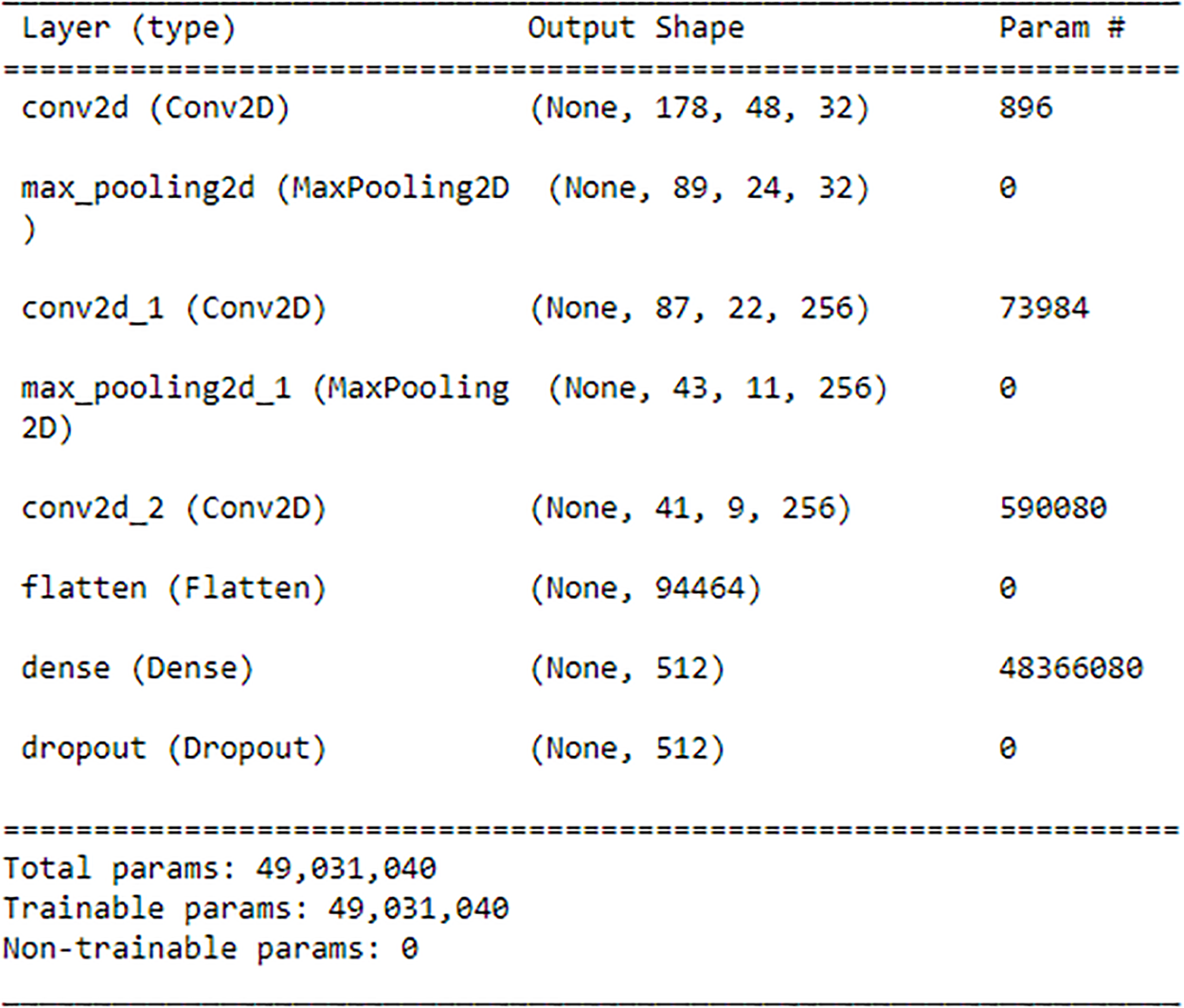Click the "Total params: 49,031,040" line
Screen dimensions: 1184x1008
220,869
